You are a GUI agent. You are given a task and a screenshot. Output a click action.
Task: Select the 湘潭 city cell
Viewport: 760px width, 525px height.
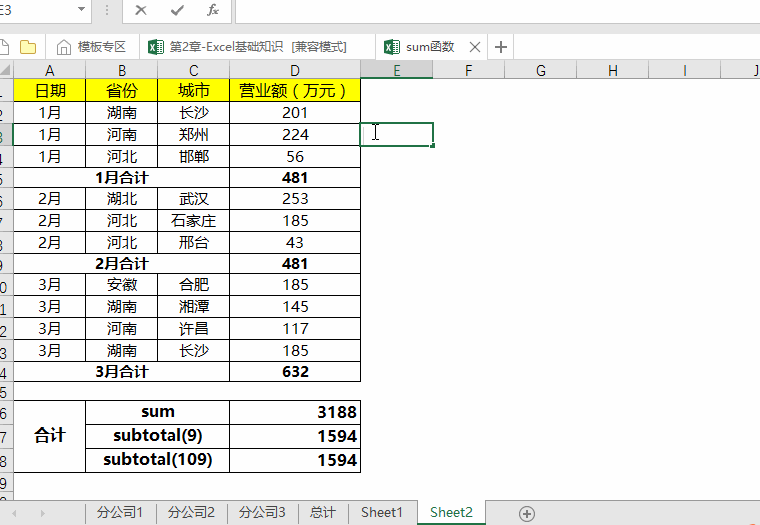(193, 306)
